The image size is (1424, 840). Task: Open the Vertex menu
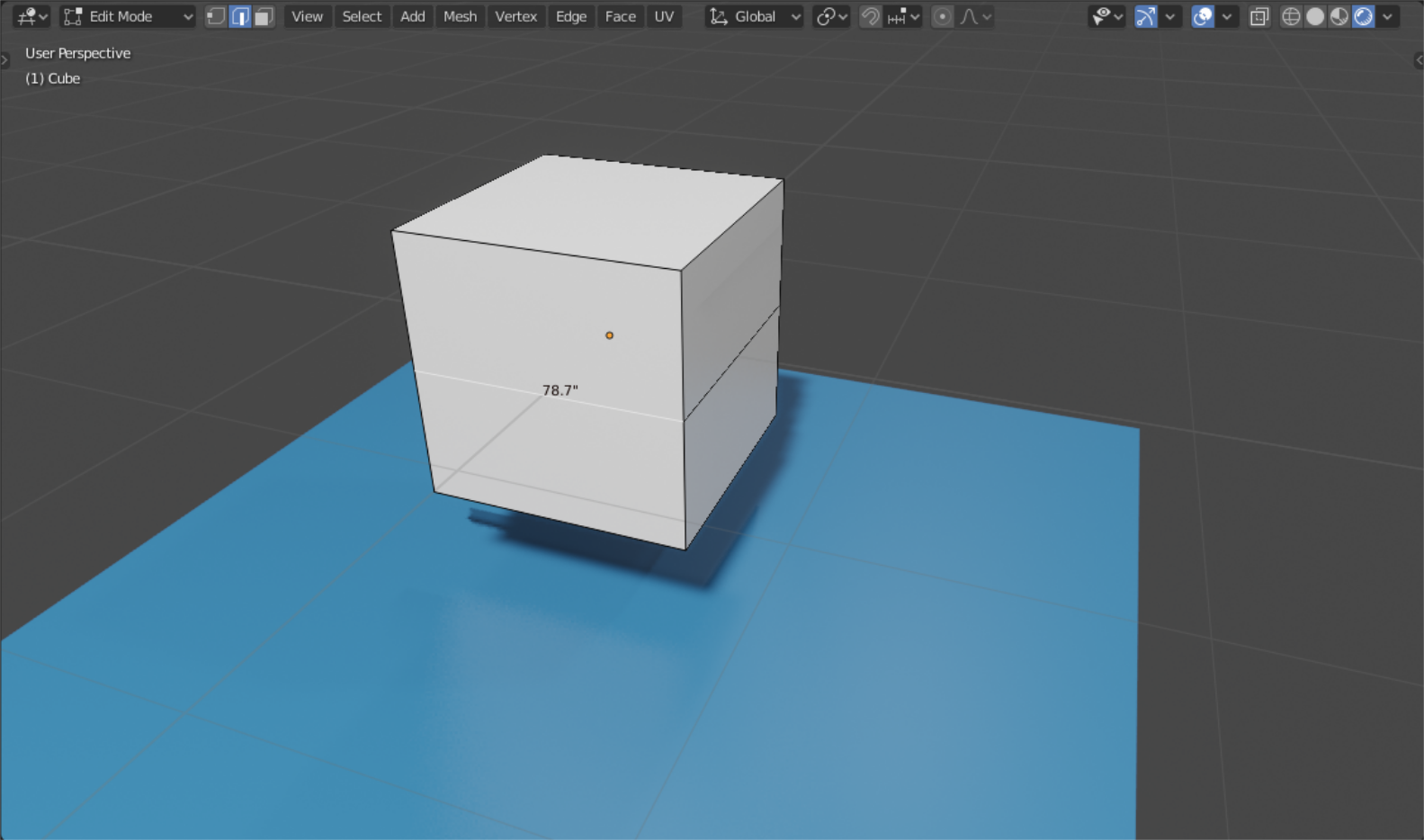[x=516, y=16]
